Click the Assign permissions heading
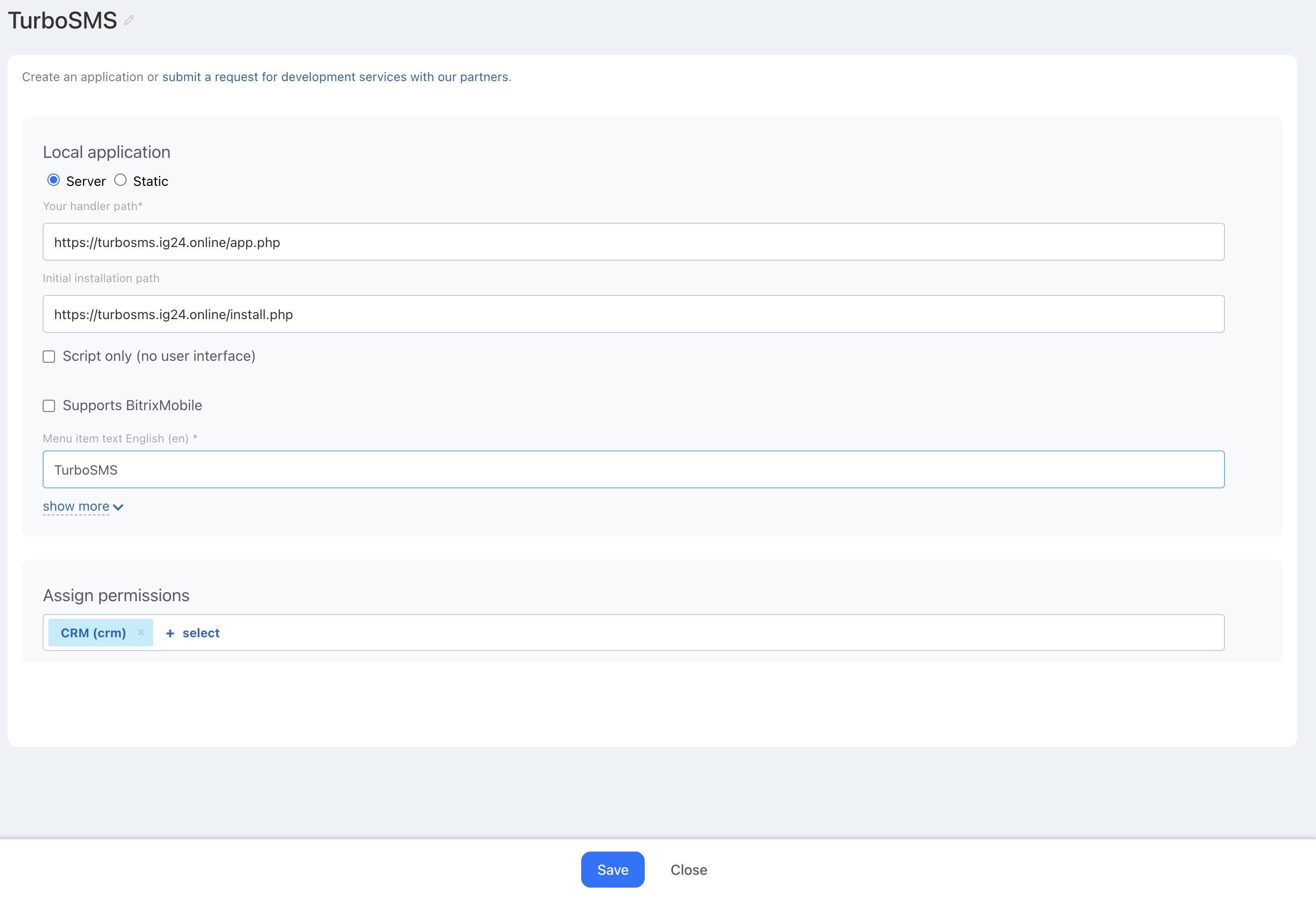Viewport: 1316px width, 899px height. 116,596
